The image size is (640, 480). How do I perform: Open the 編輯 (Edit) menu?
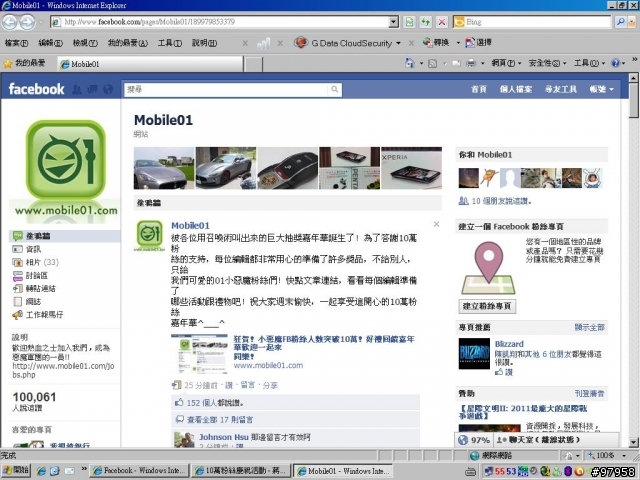click(51, 43)
